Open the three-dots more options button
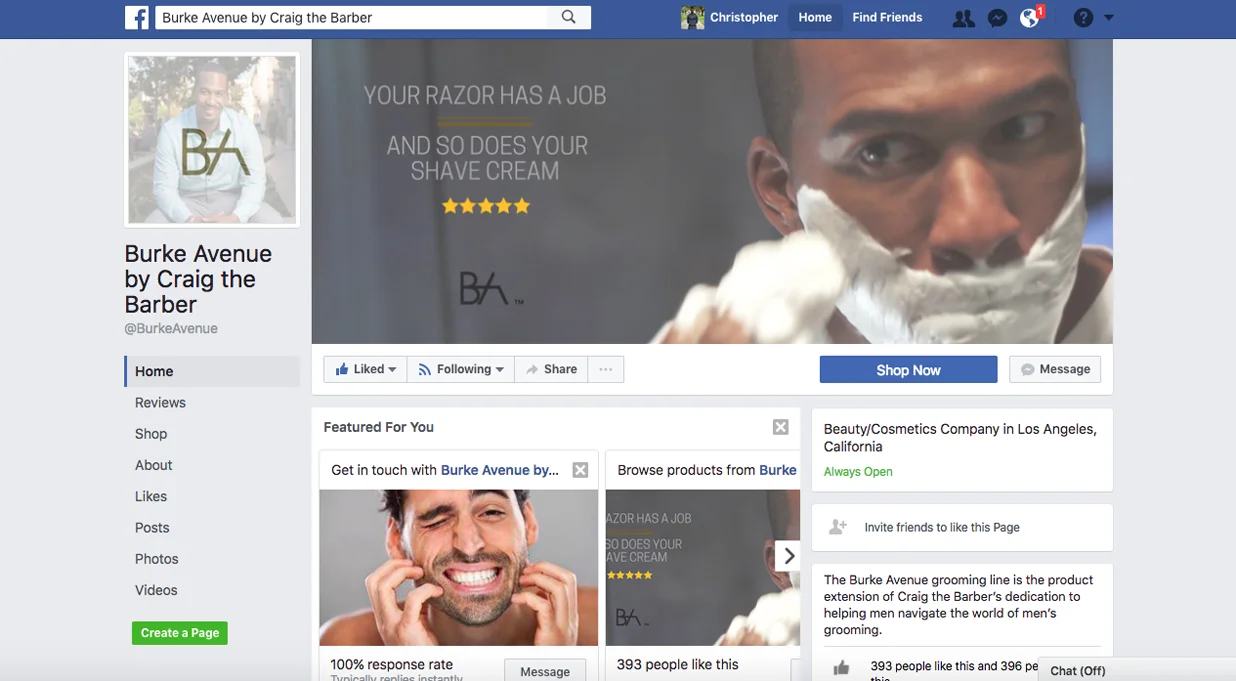Image resolution: width=1236 pixels, height=681 pixels. 606,369
